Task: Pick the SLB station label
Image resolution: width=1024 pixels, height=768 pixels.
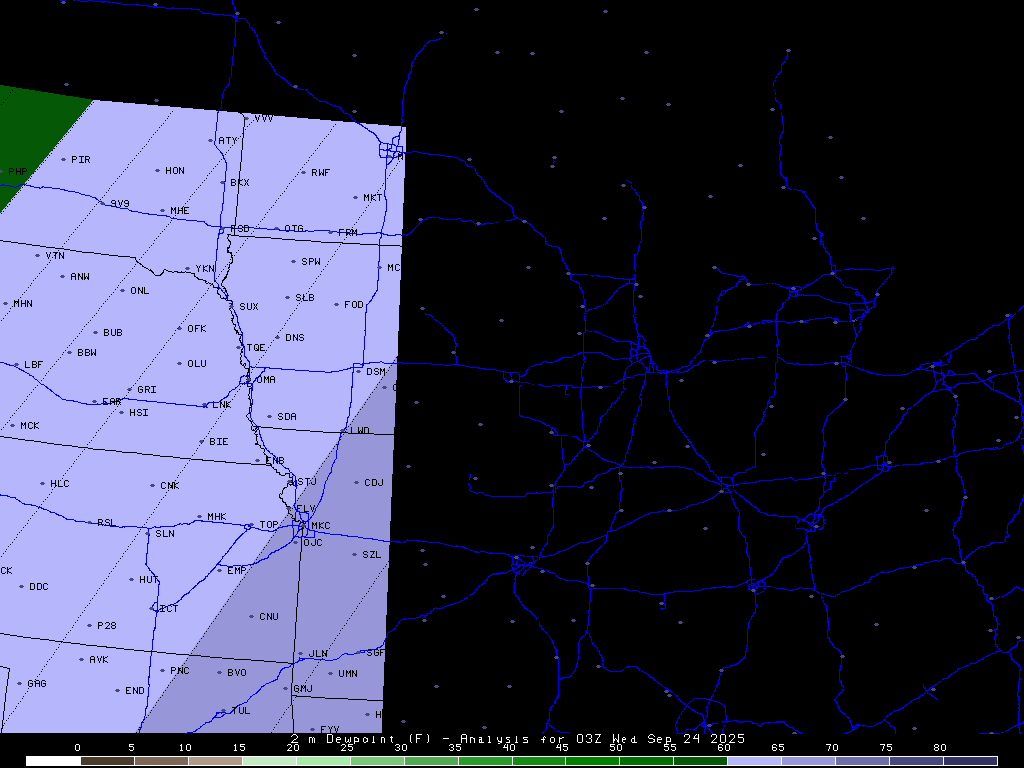Action: 305,297
